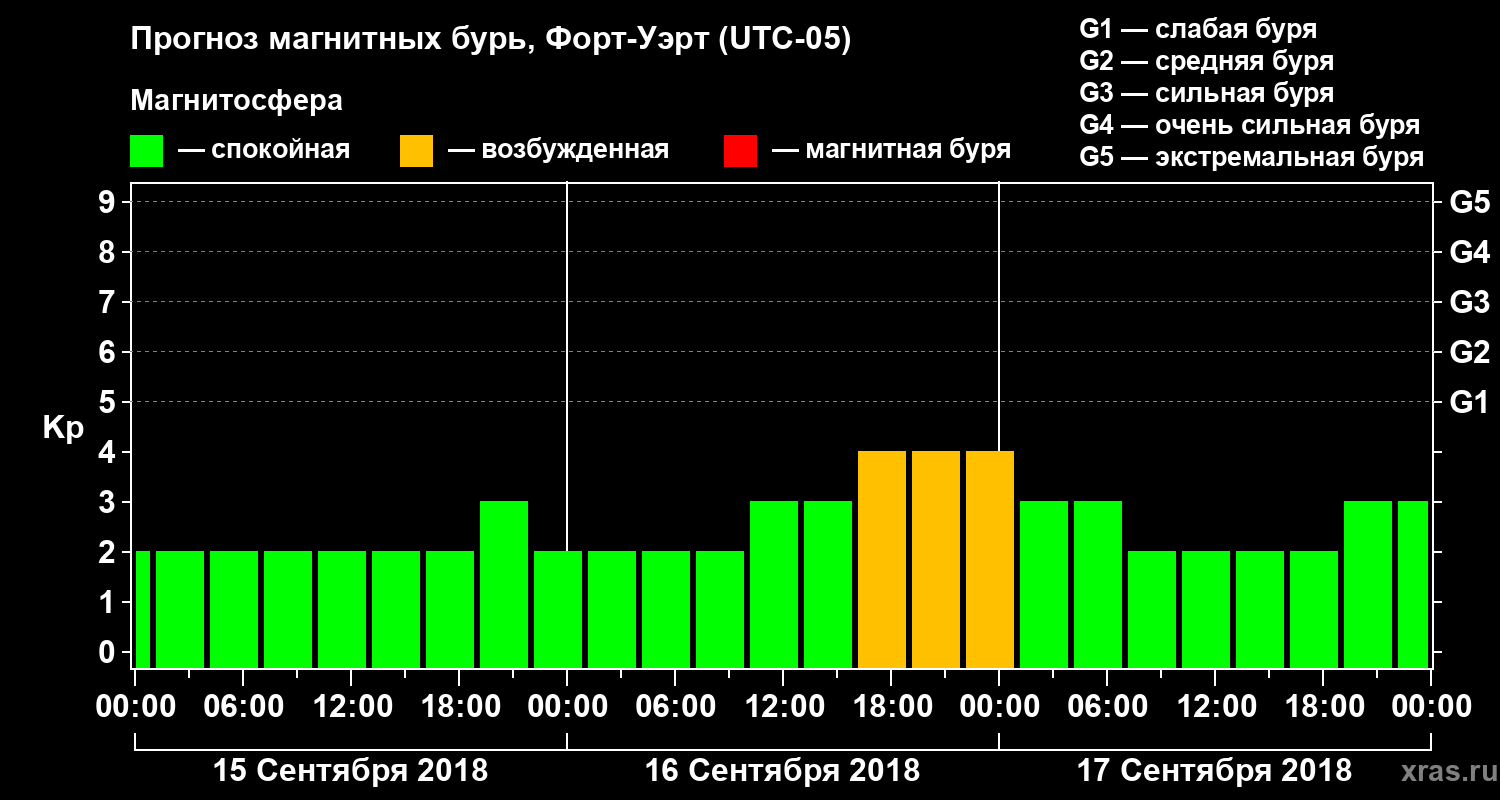Click the '15 Сентября 2018' date label
The height and width of the screenshot is (800, 1500).
pyautogui.click(x=351, y=771)
